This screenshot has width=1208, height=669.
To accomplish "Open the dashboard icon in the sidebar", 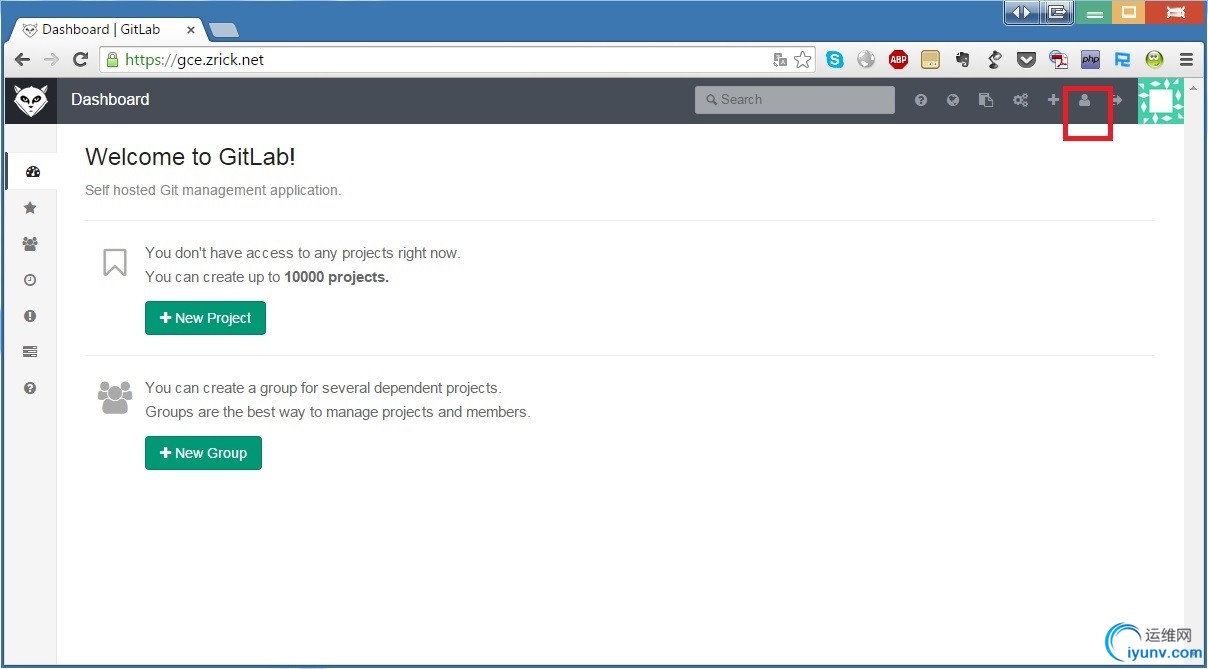I will 32,172.
